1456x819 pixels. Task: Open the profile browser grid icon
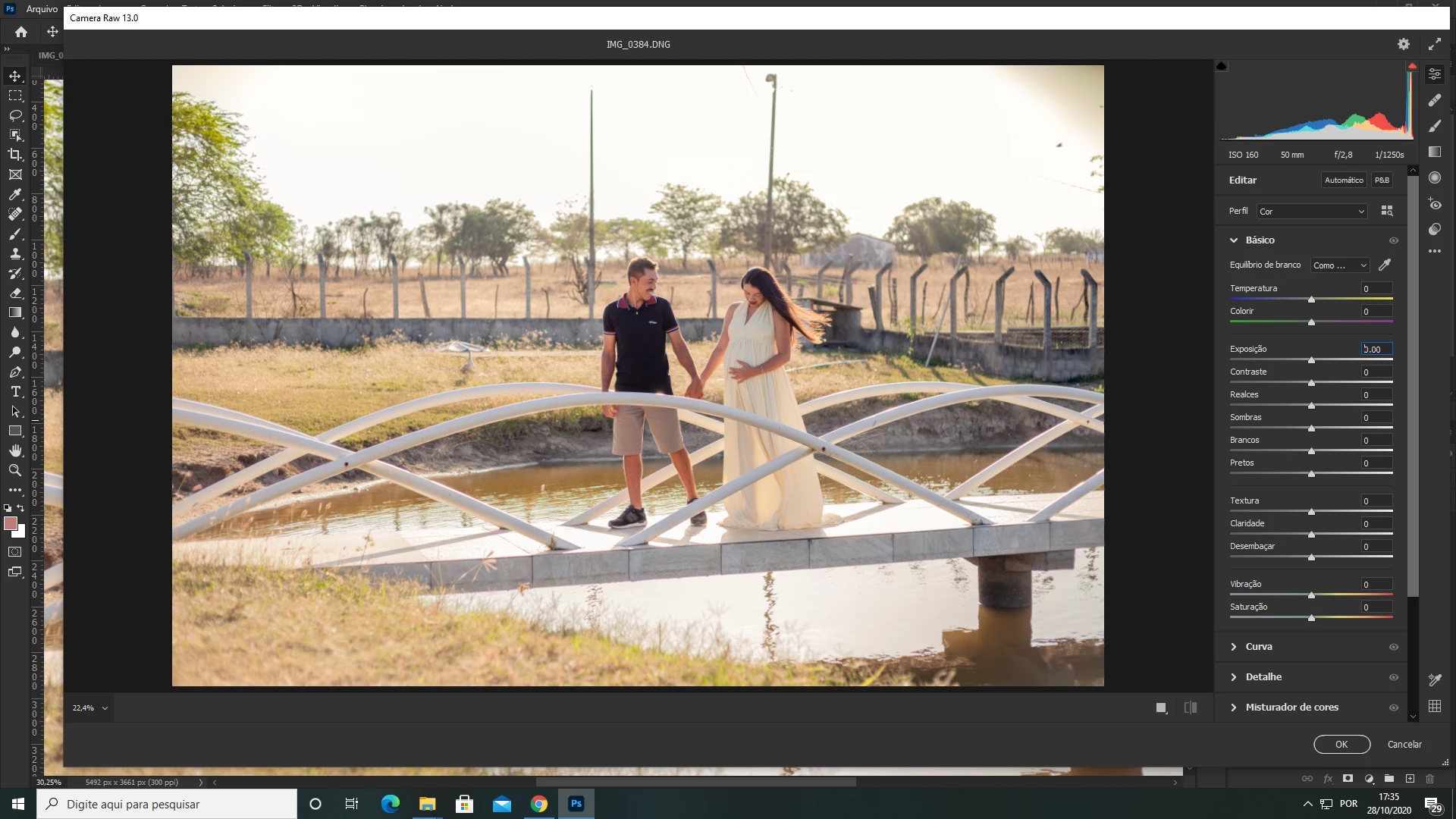[x=1387, y=211]
